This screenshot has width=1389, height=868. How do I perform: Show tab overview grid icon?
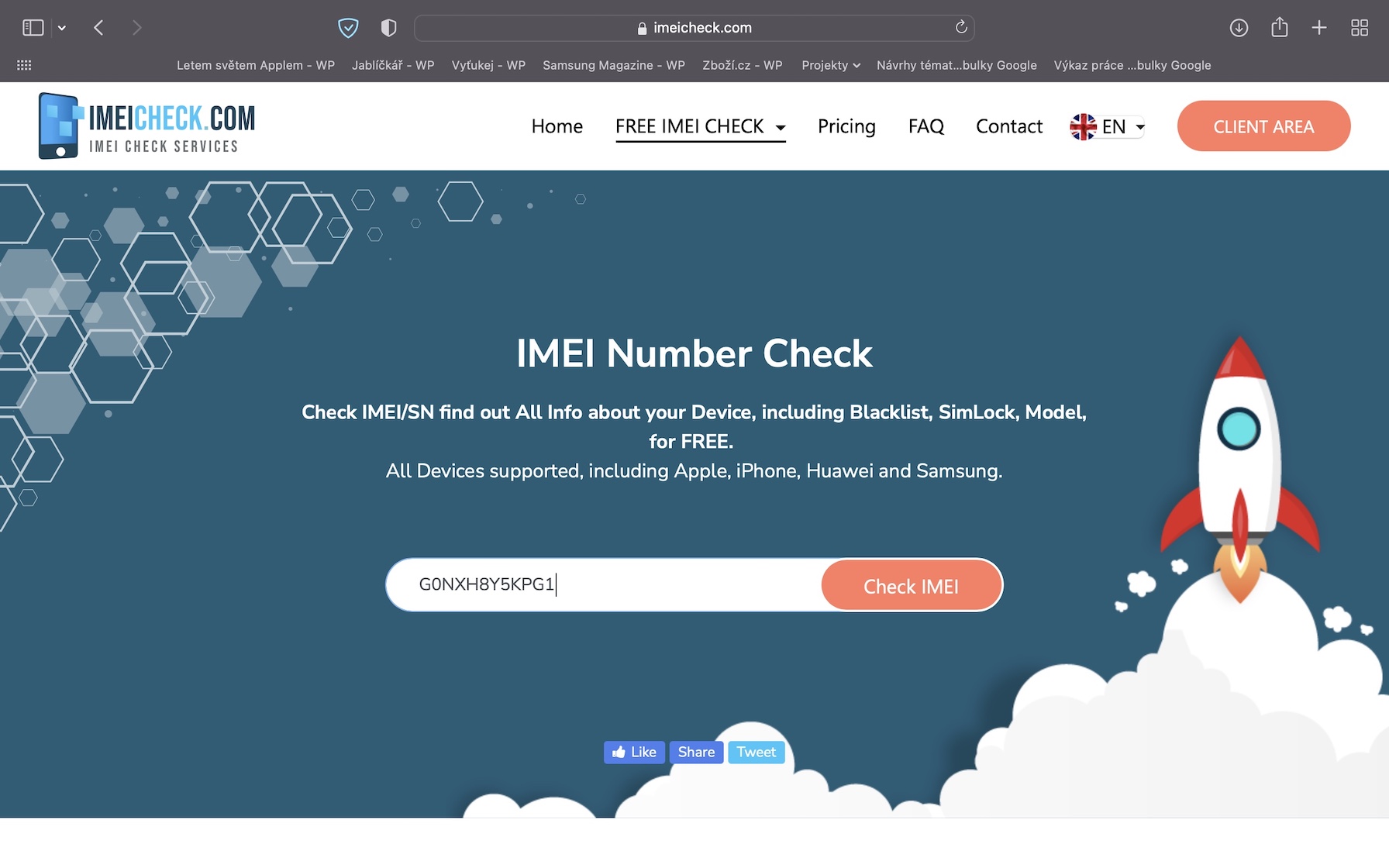pyautogui.click(x=1360, y=28)
